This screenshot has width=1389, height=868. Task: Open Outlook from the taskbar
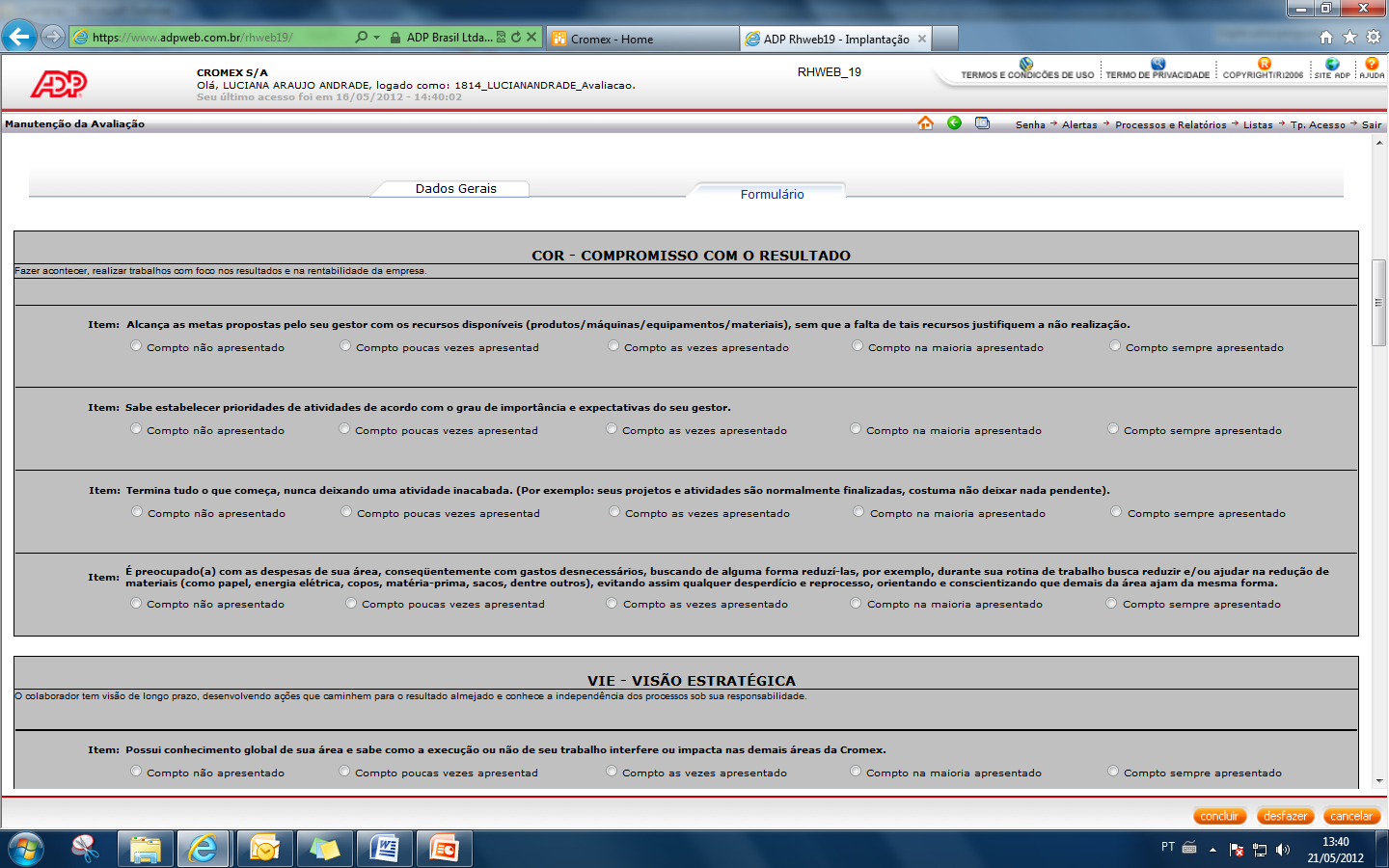(x=264, y=849)
